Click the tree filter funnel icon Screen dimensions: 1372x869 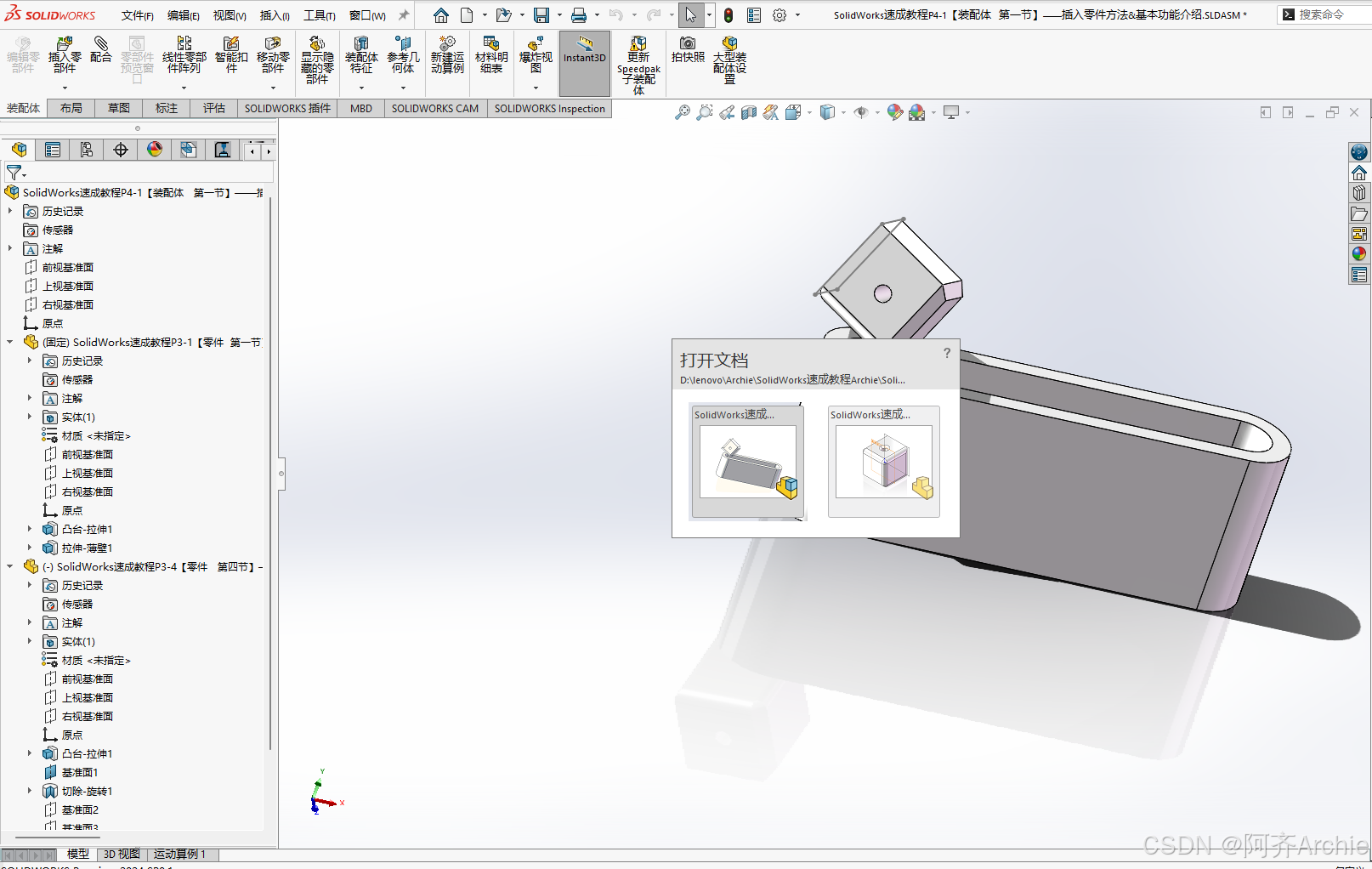click(x=14, y=173)
